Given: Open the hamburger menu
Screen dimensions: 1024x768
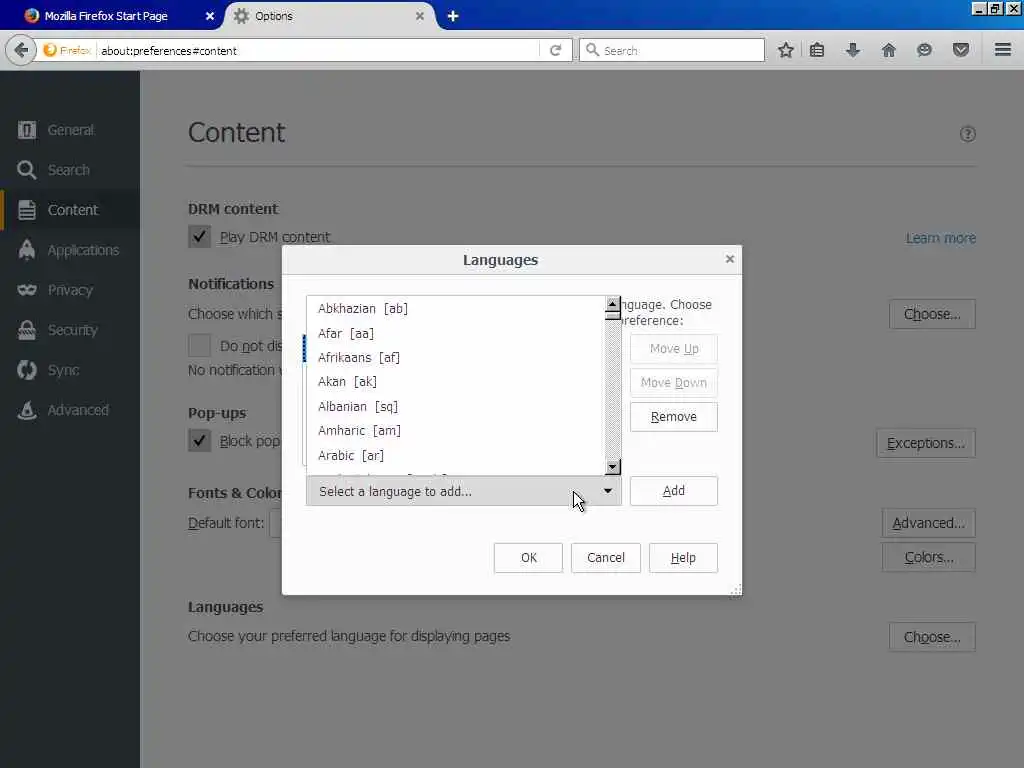Looking at the screenshot, I should [x=1003, y=50].
